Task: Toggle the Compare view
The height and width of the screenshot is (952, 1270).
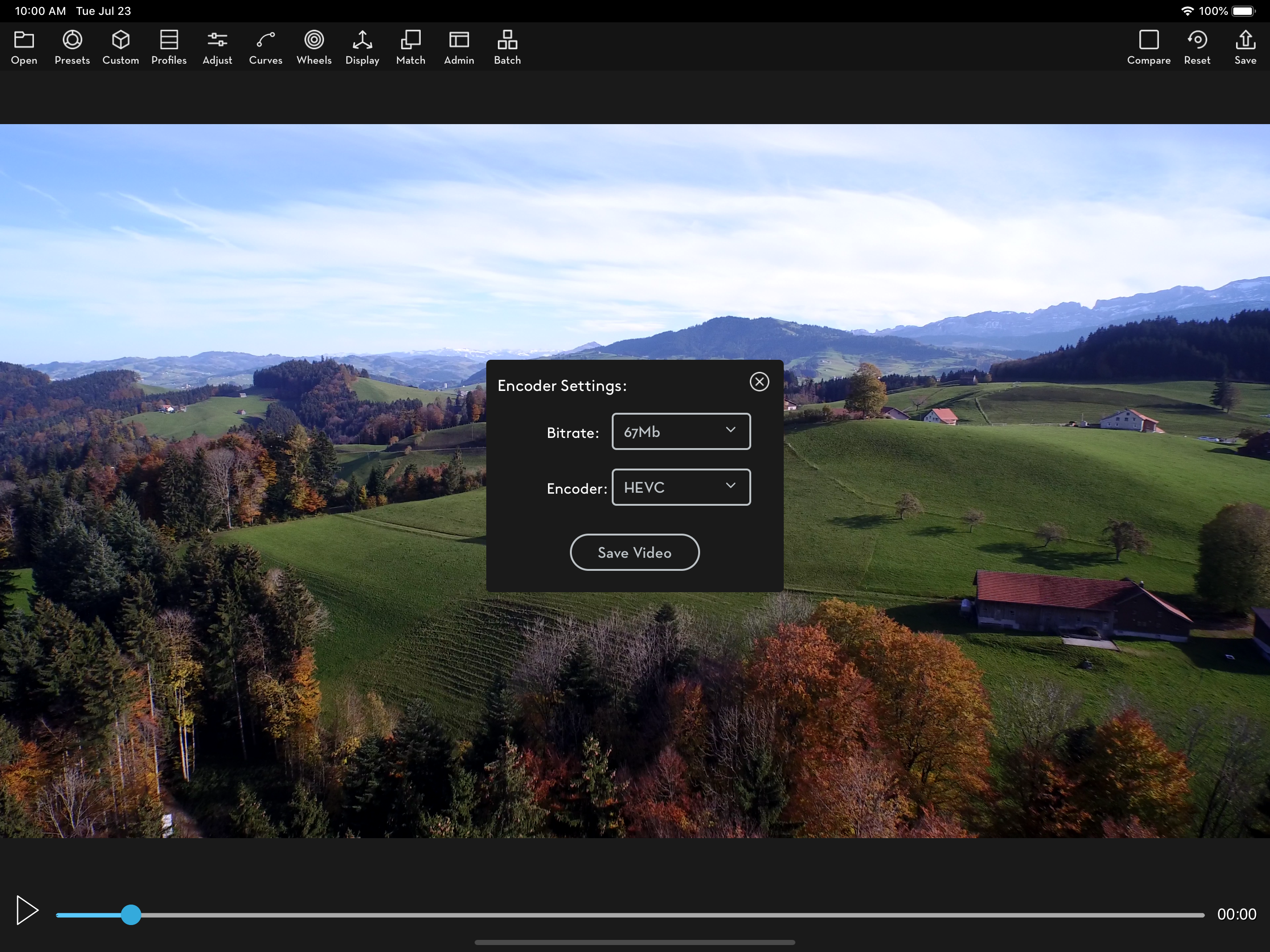Action: (x=1148, y=47)
